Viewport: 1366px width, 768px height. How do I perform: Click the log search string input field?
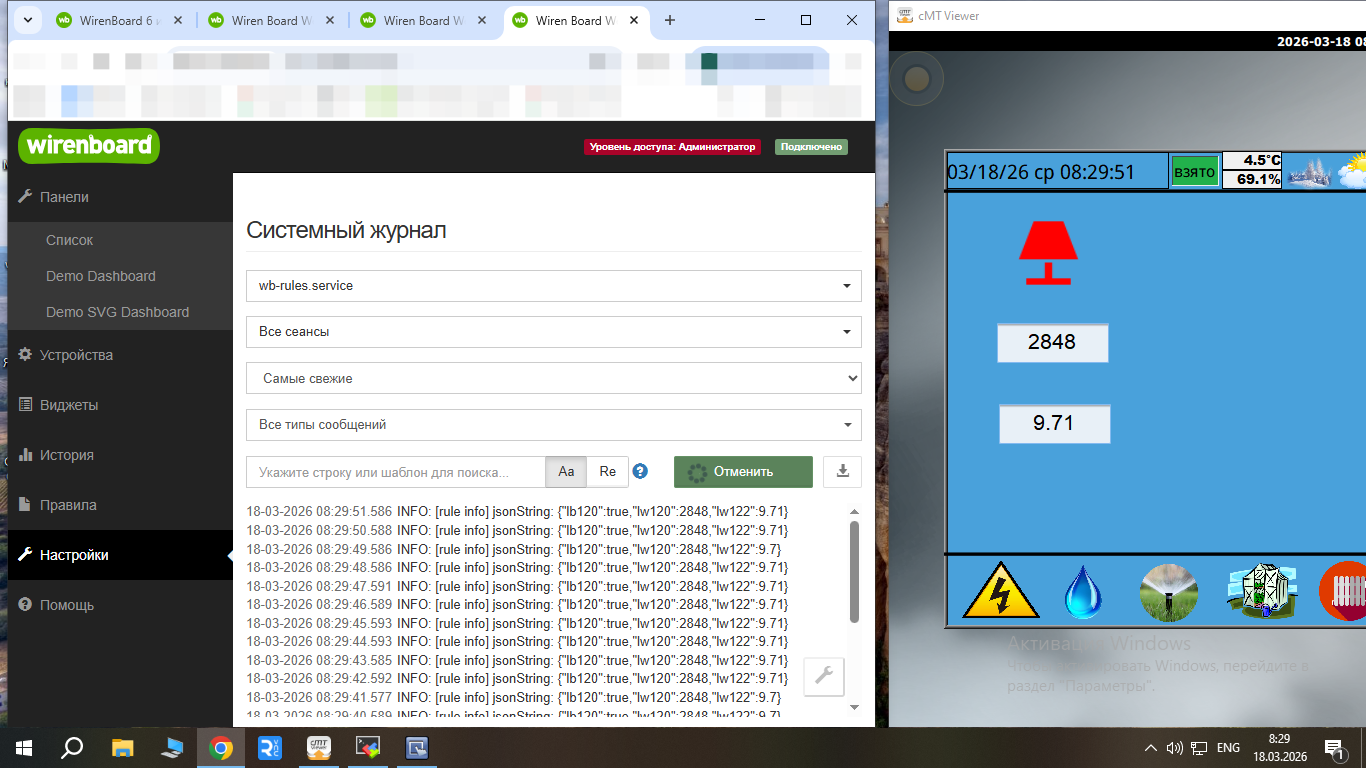(395, 472)
